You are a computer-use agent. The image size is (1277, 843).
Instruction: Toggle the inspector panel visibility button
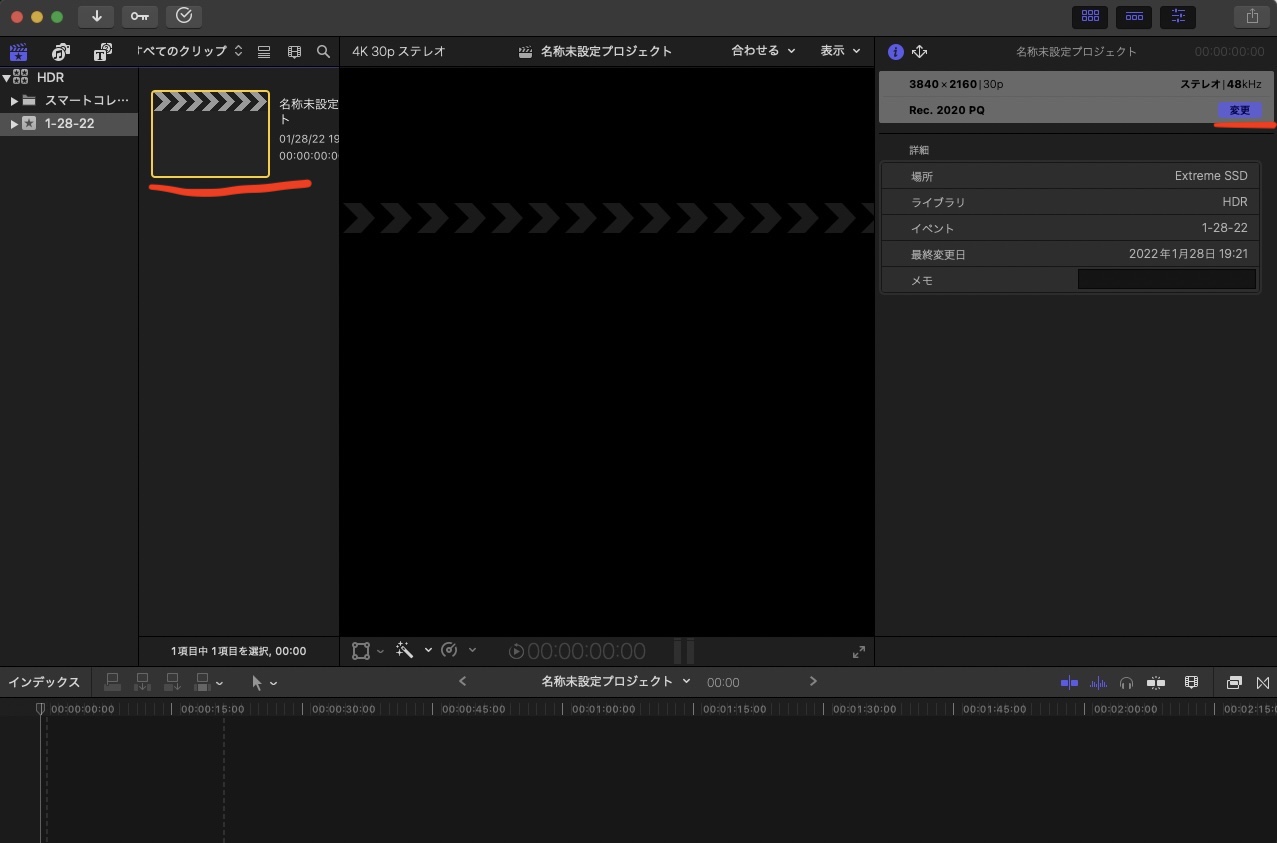1178,16
